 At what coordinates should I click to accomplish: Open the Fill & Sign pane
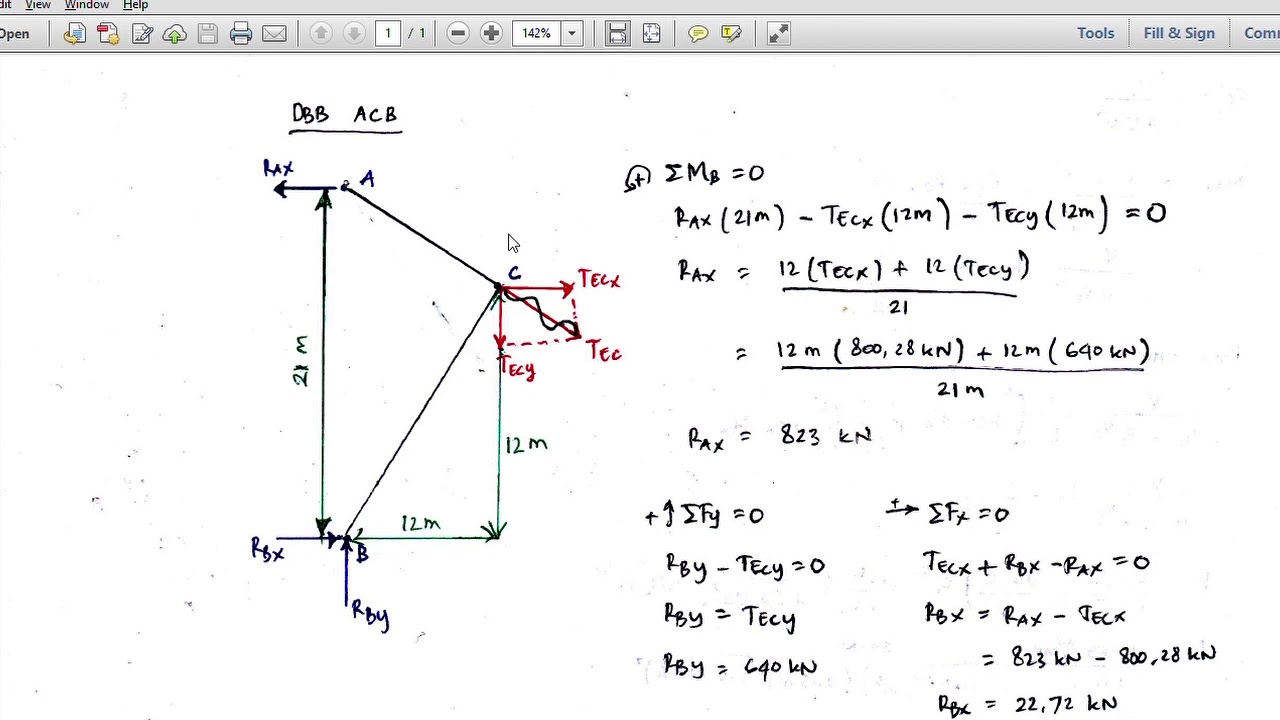click(x=1179, y=33)
